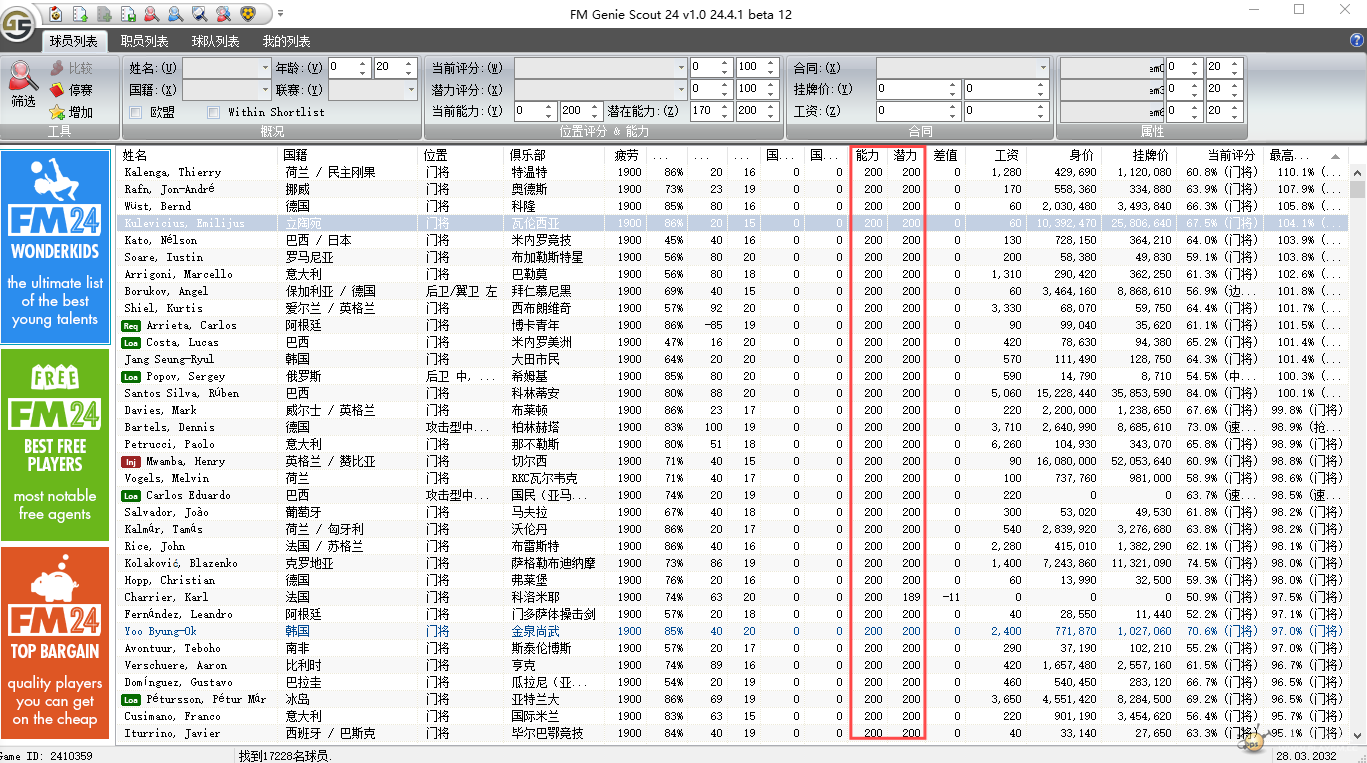
Task: Click the 属性 first attribute selector field
Action: (x=1112, y=68)
